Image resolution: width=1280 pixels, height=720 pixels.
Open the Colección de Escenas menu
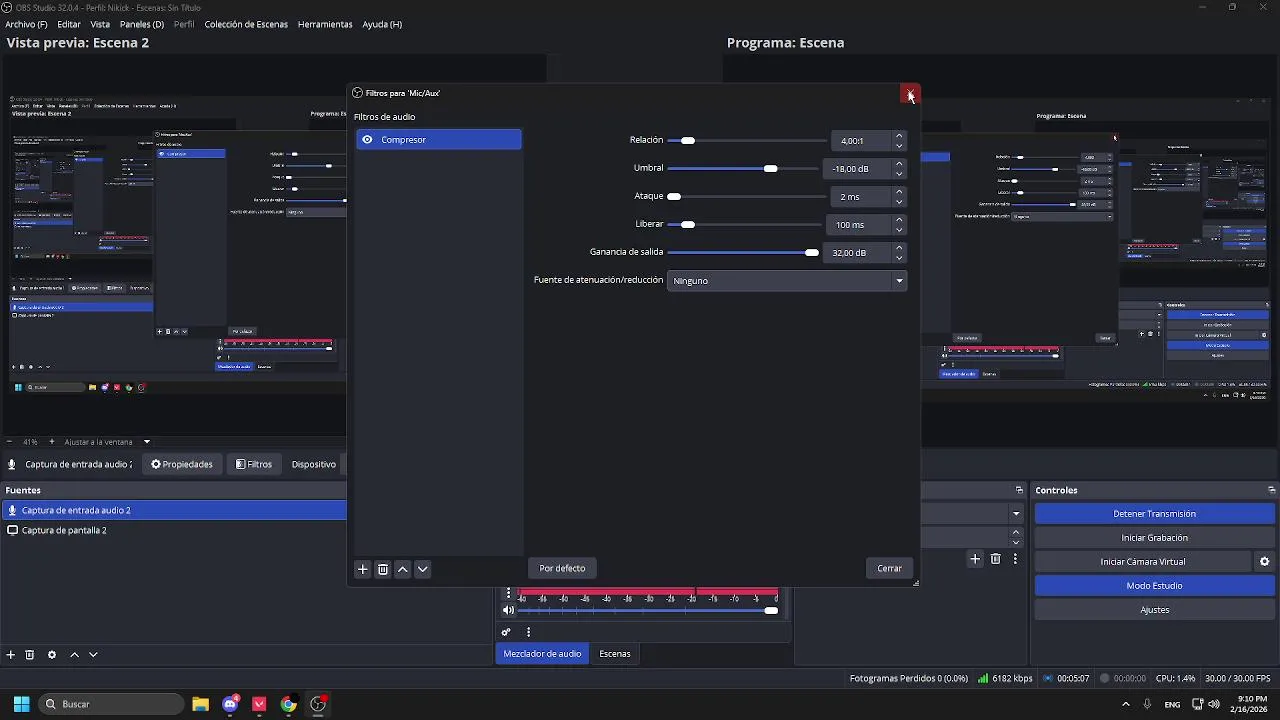click(x=246, y=24)
